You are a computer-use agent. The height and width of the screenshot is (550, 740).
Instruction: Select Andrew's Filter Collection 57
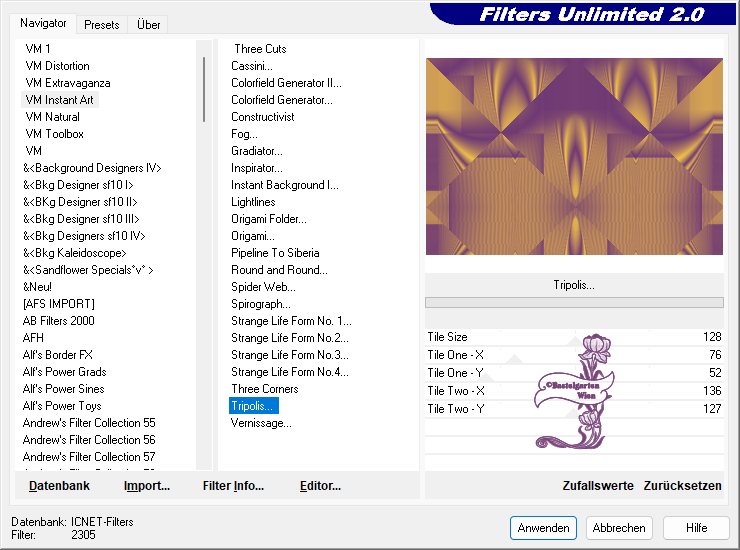pyautogui.click(x=89, y=457)
